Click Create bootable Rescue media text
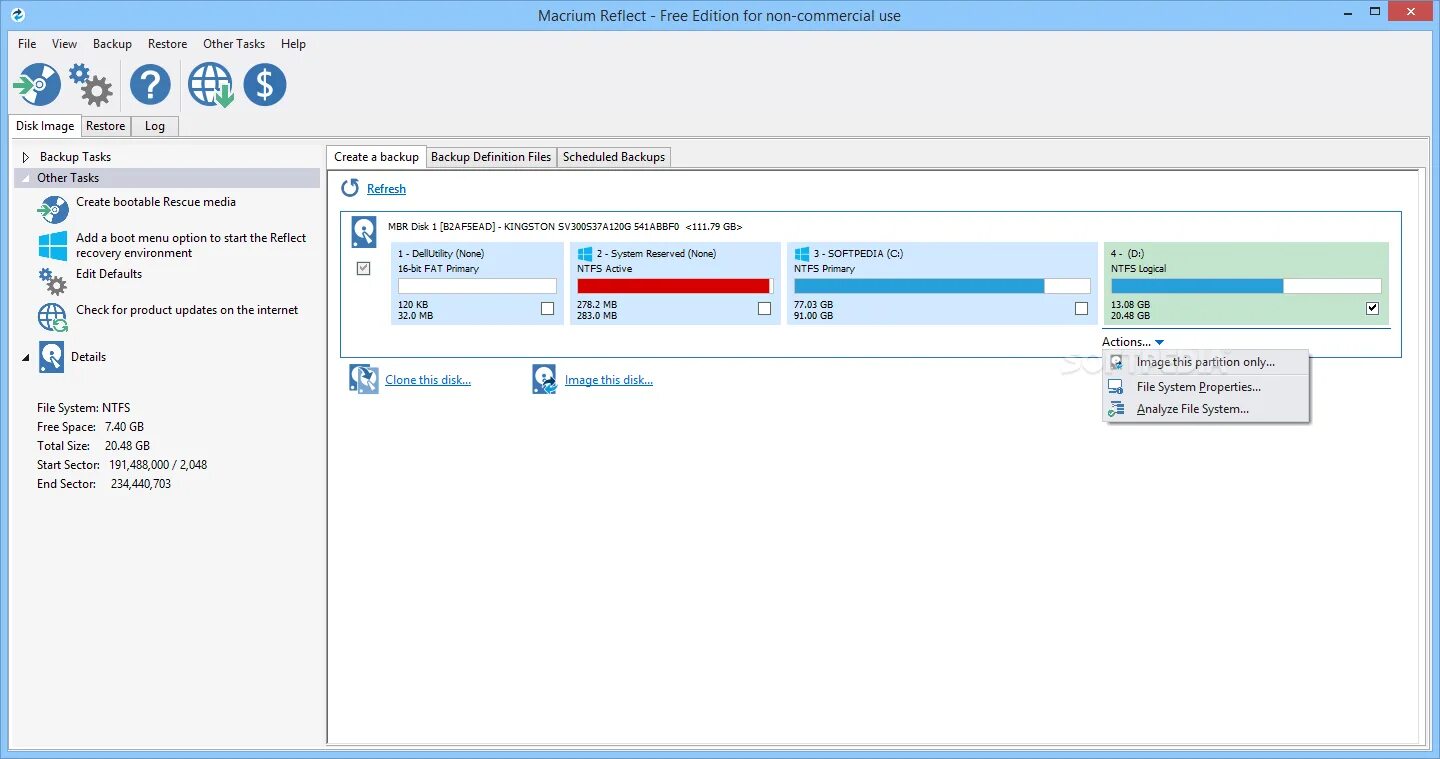 click(x=156, y=202)
